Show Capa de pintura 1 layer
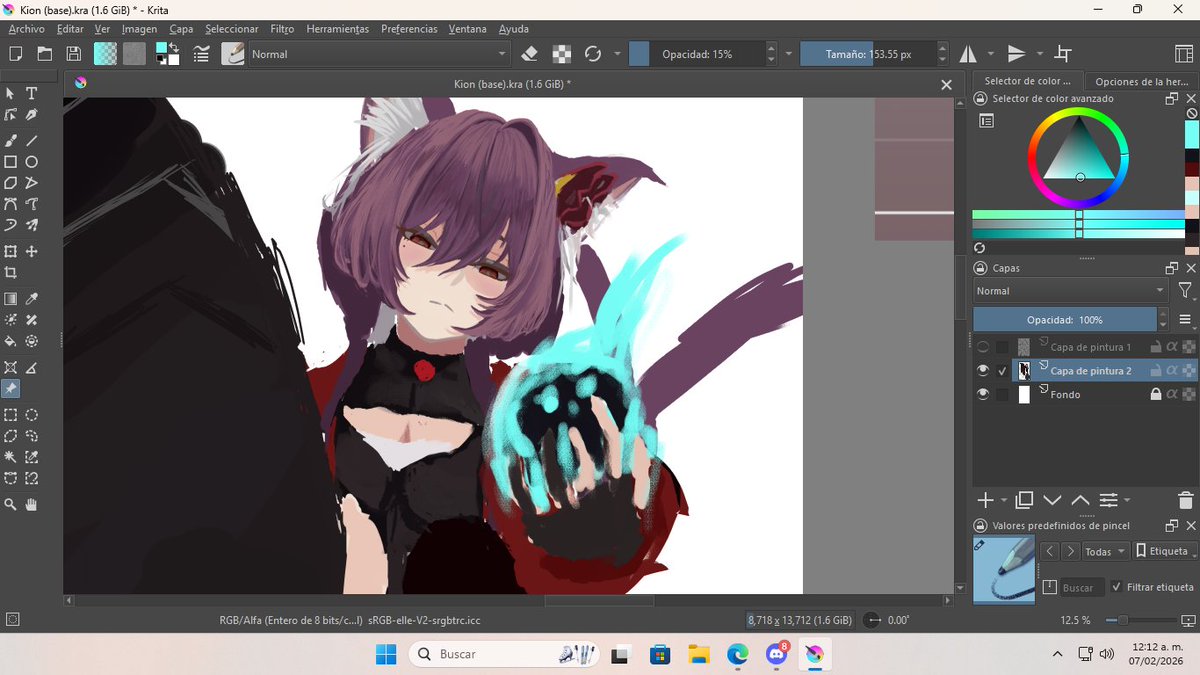The width and height of the screenshot is (1200, 675). [982, 346]
